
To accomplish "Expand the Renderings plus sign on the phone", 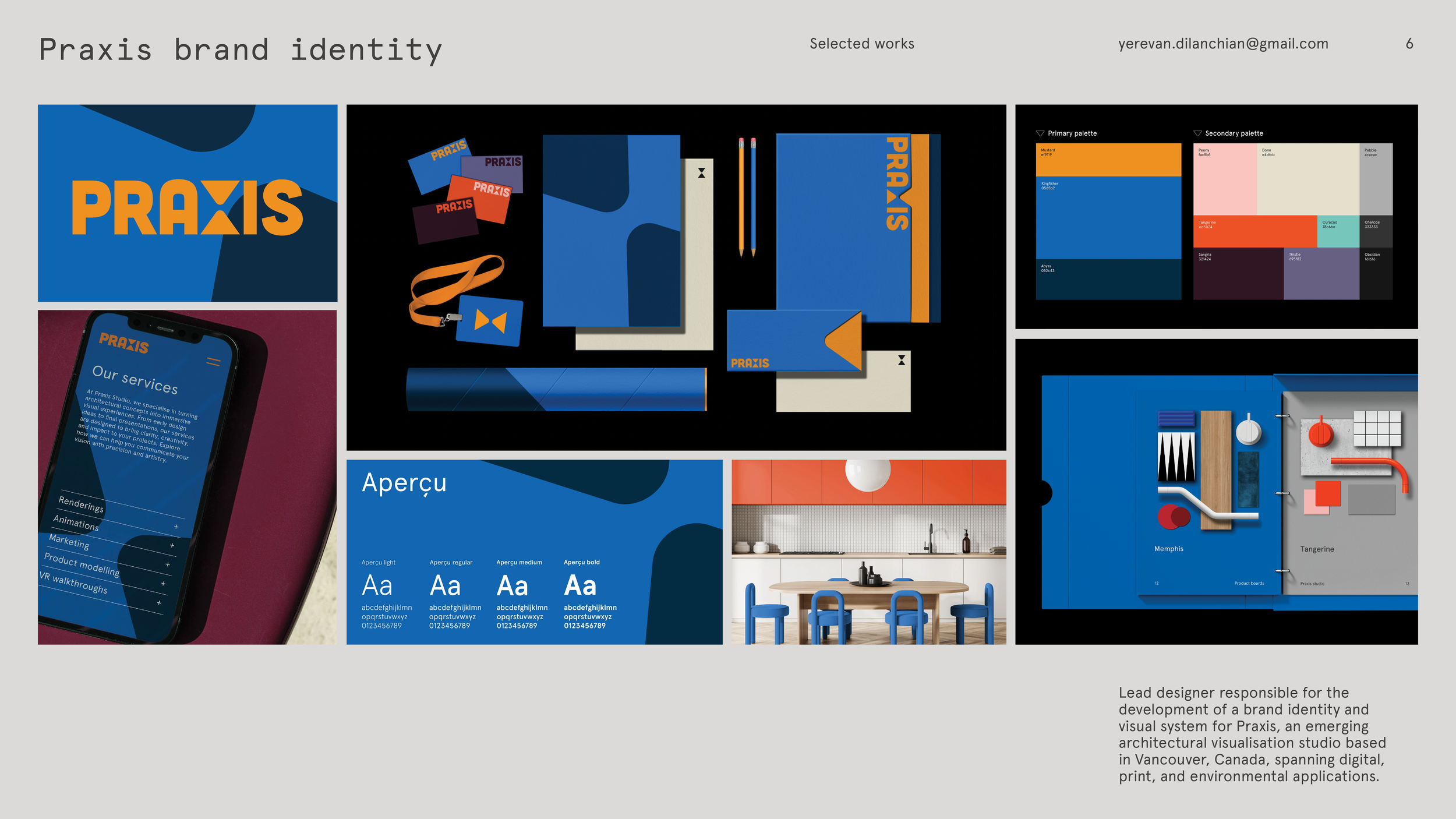I will [x=176, y=527].
